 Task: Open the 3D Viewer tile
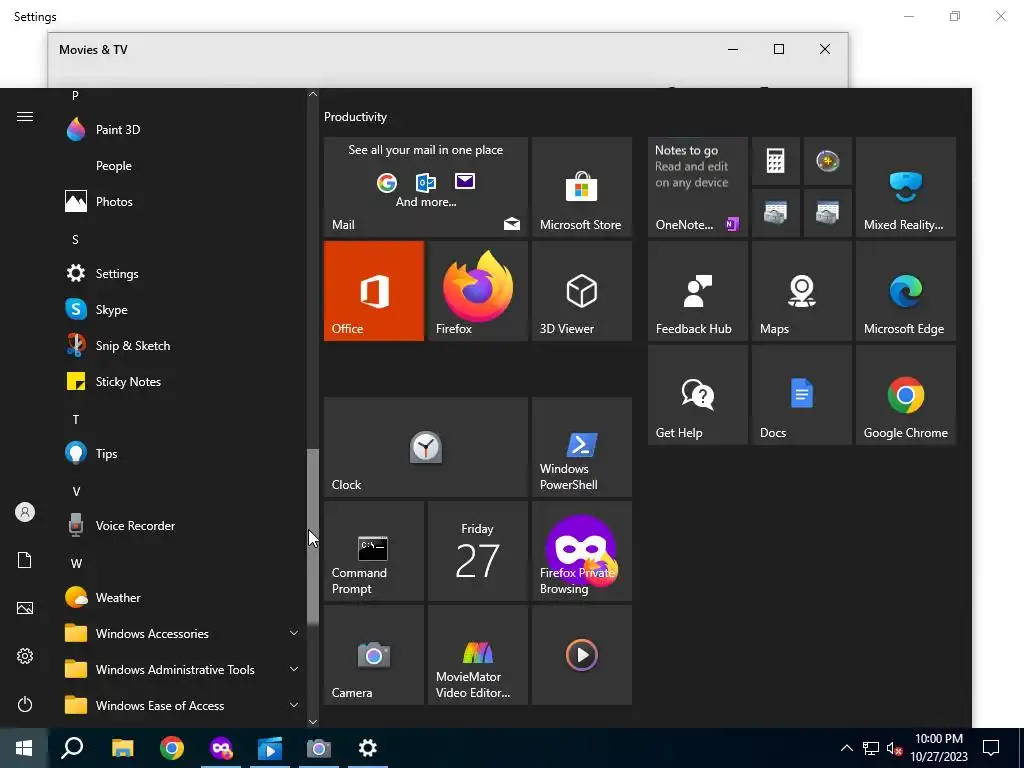coord(581,291)
